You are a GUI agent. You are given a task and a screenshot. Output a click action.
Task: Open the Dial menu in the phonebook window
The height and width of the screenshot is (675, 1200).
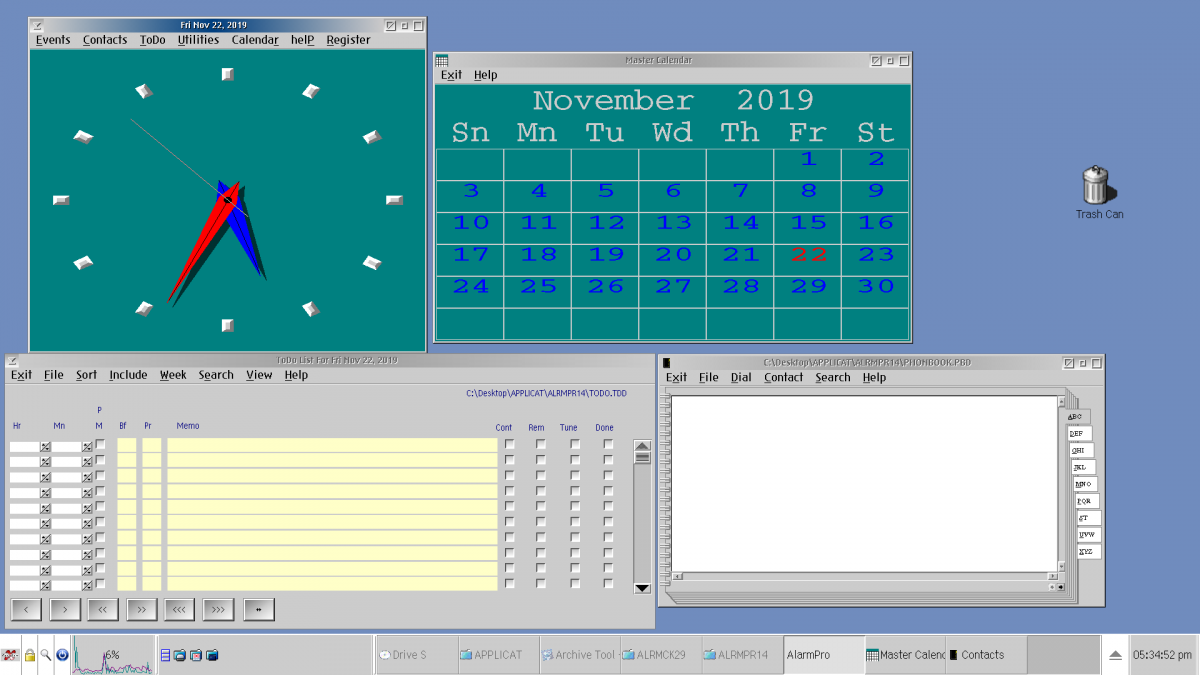point(742,377)
